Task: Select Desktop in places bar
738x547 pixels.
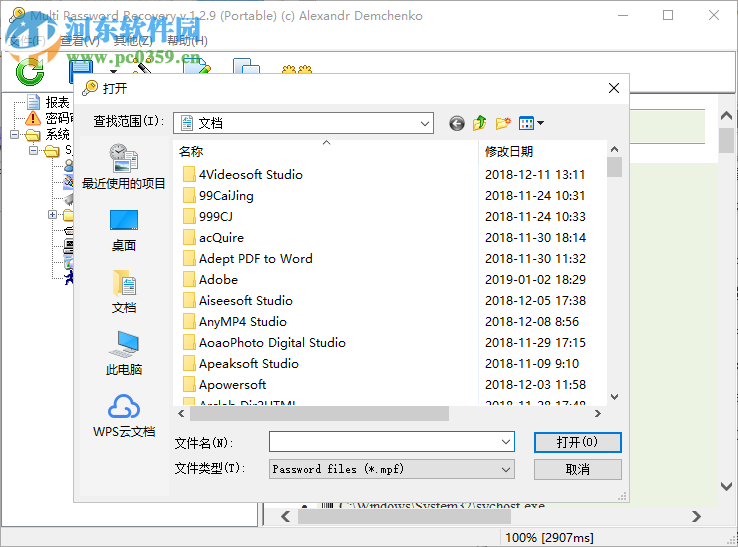Action: click(123, 231)
